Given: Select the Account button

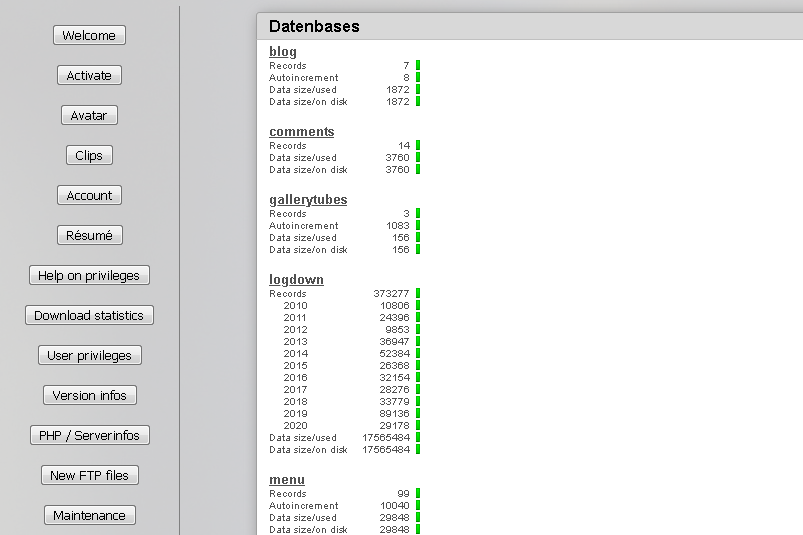Looking at the screenshot, I should (89, 195).
